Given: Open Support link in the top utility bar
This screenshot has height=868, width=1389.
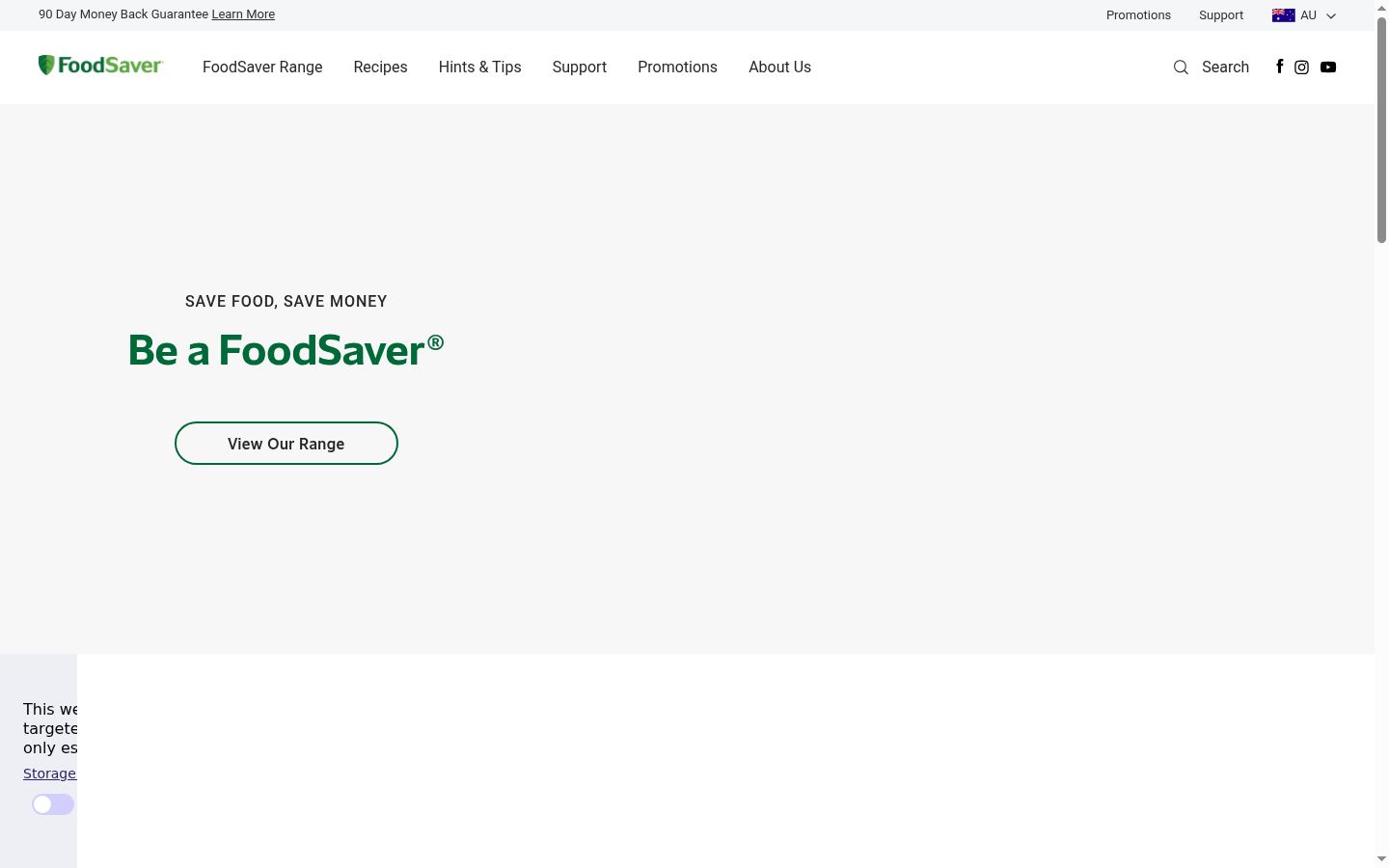Looking at the screenshot, I should [1221, 15].
